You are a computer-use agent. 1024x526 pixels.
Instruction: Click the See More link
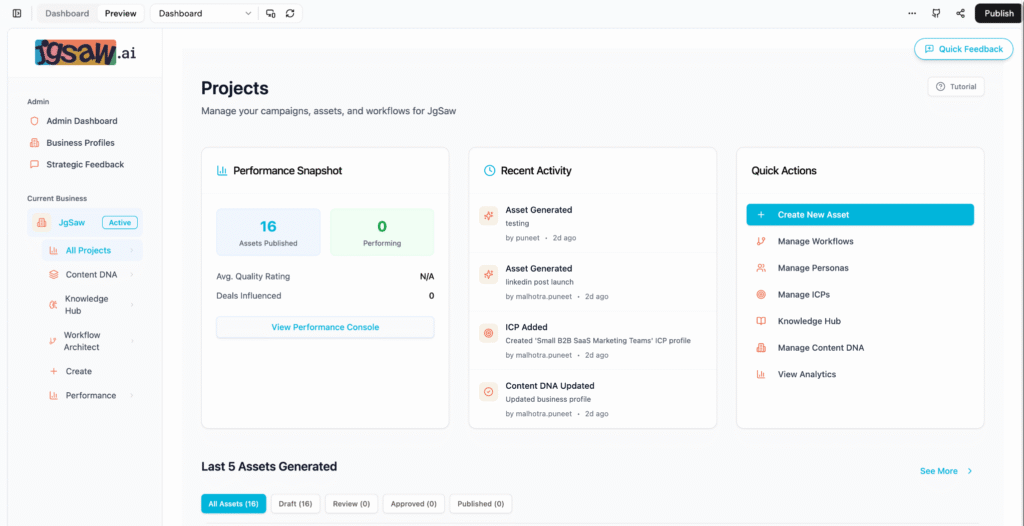click(946, 471)
